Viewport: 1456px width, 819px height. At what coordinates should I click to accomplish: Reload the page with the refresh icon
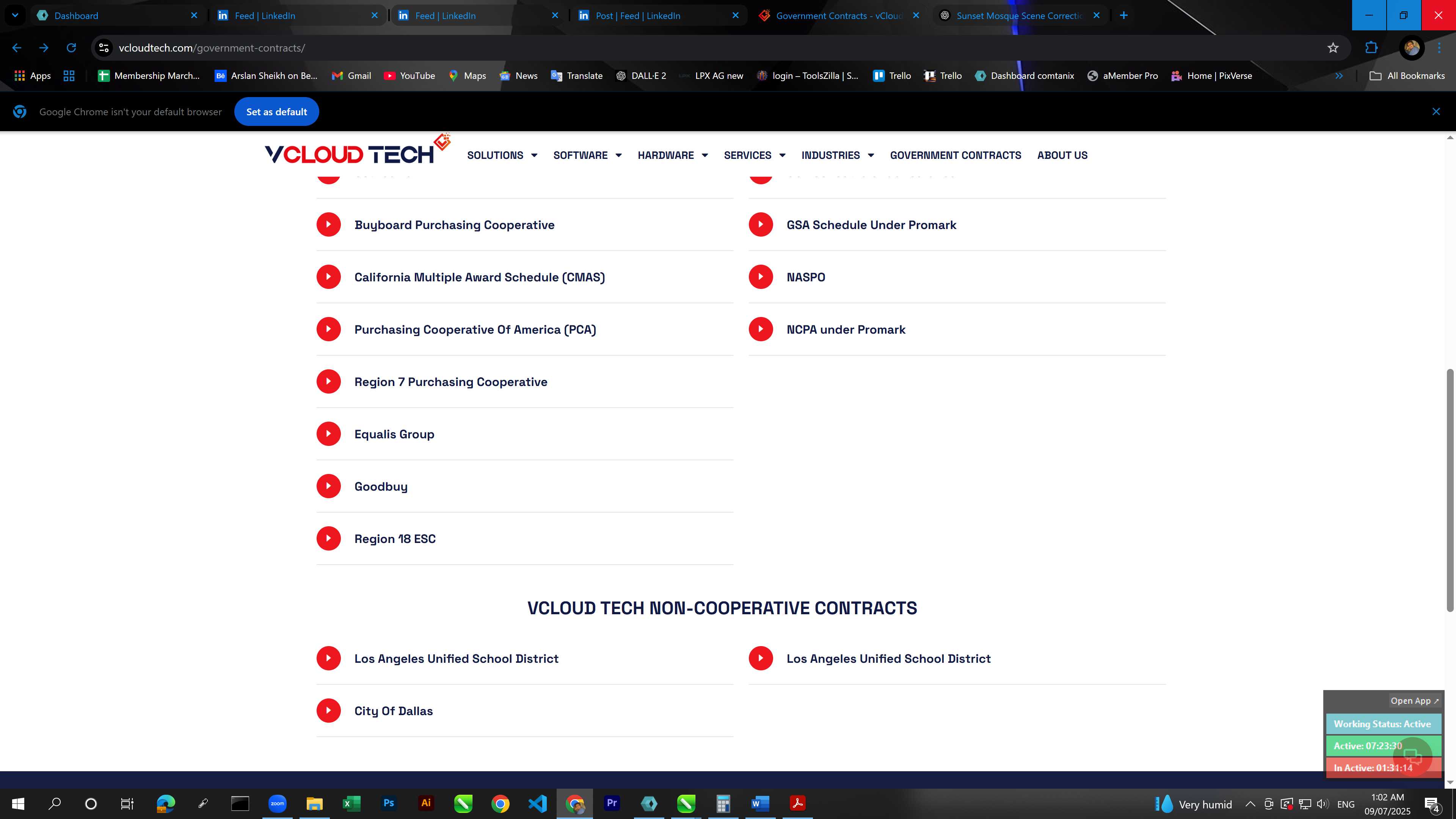(71, 48)
